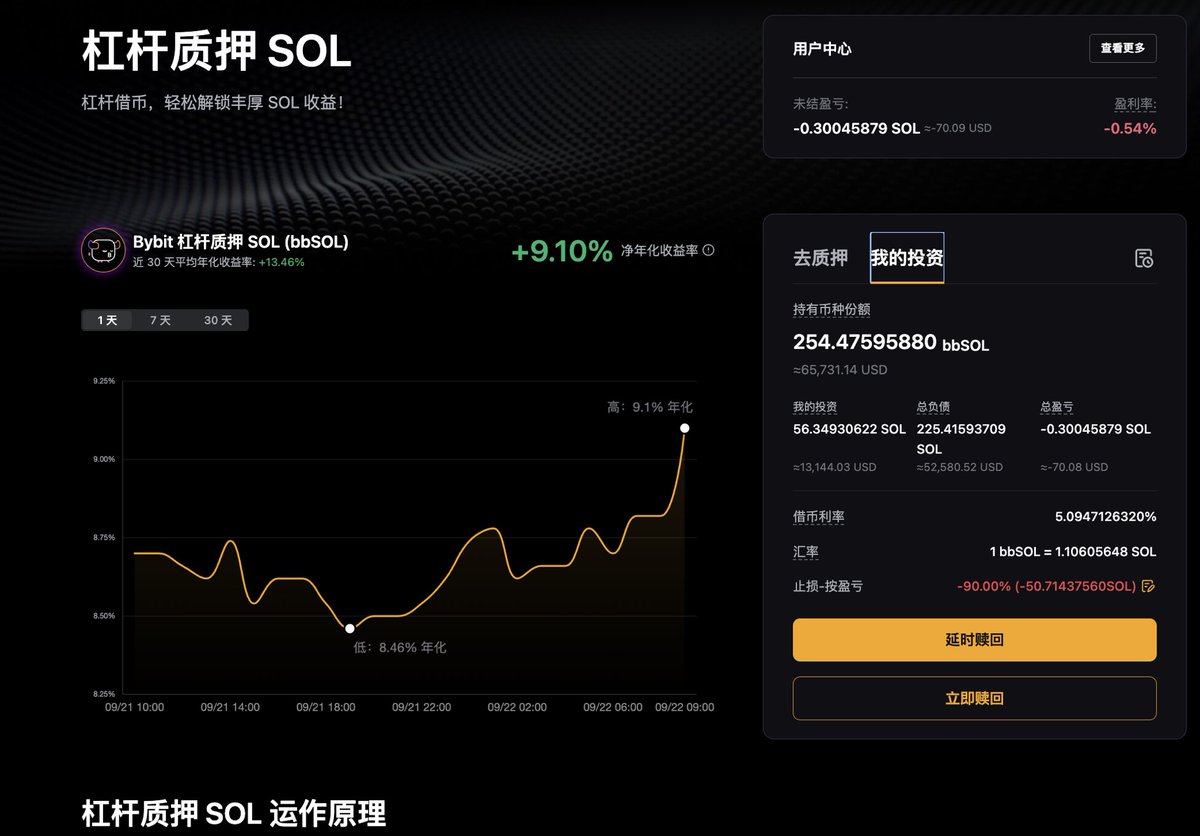Open the net APY info tooltip icon
This screenshot has width=1200, height=836.
pos(709,251)
